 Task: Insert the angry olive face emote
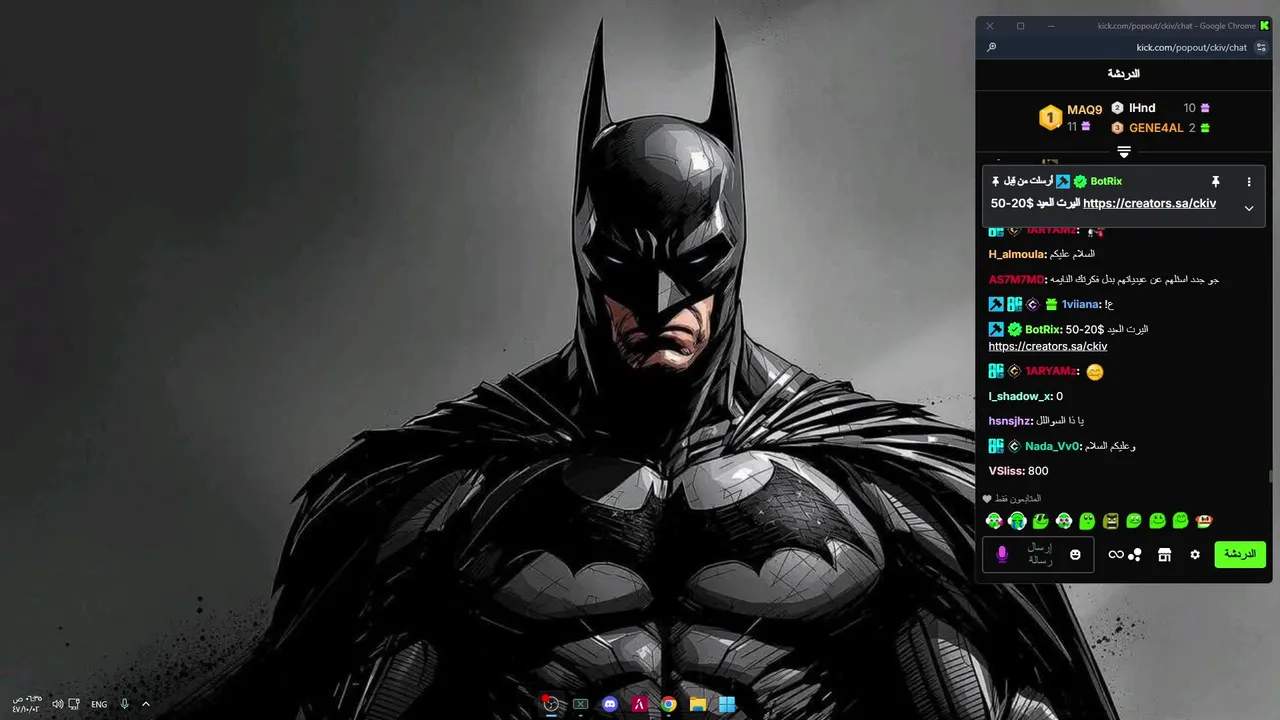[1111, 521]
